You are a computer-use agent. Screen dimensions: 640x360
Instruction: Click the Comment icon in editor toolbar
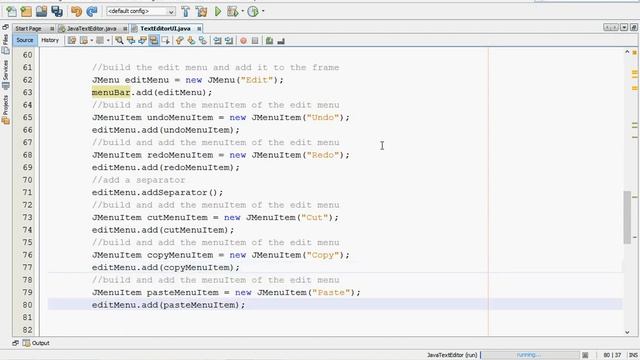coord(269,40)
